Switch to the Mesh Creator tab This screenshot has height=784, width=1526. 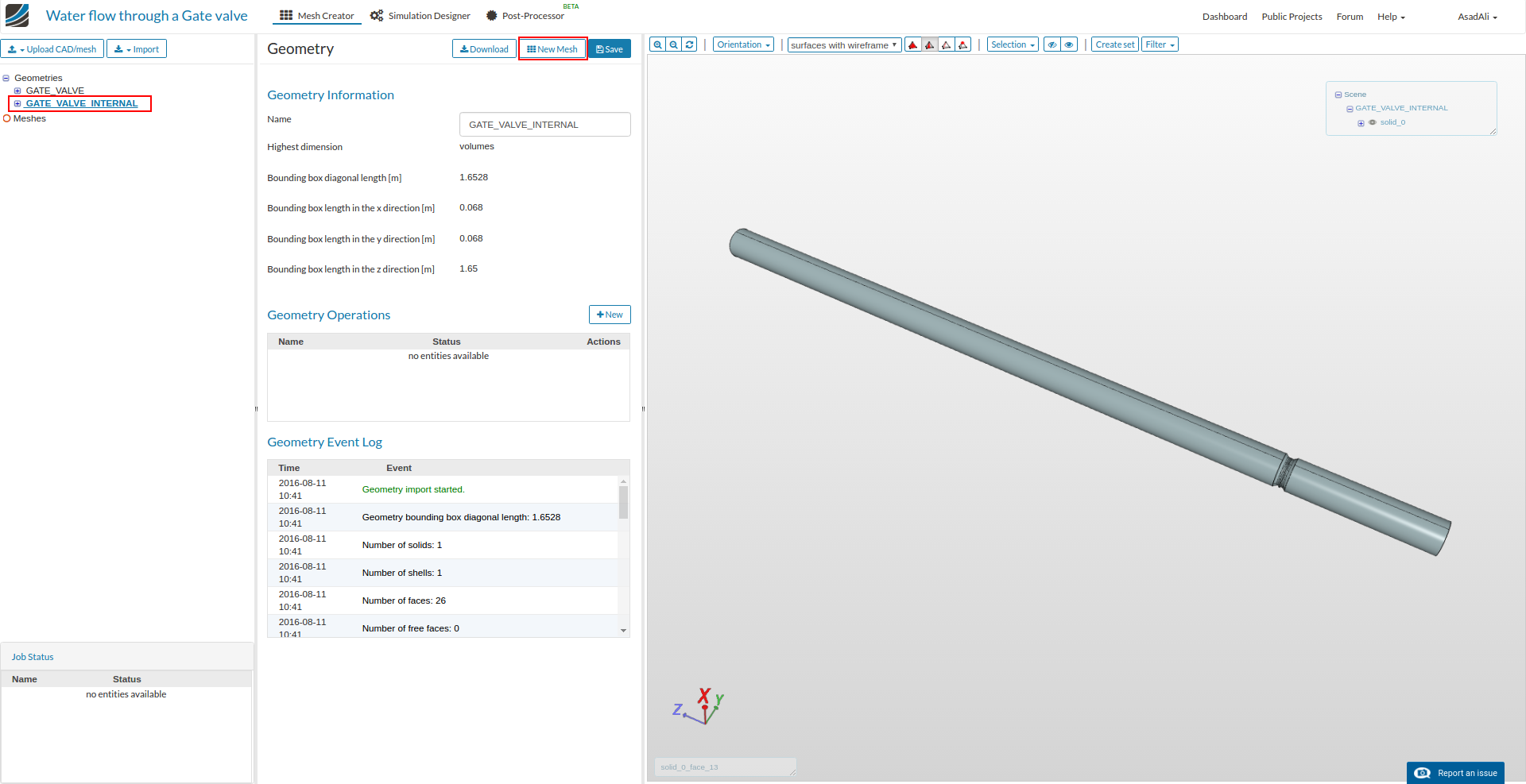pyautogui.click(x=317, y=16)
